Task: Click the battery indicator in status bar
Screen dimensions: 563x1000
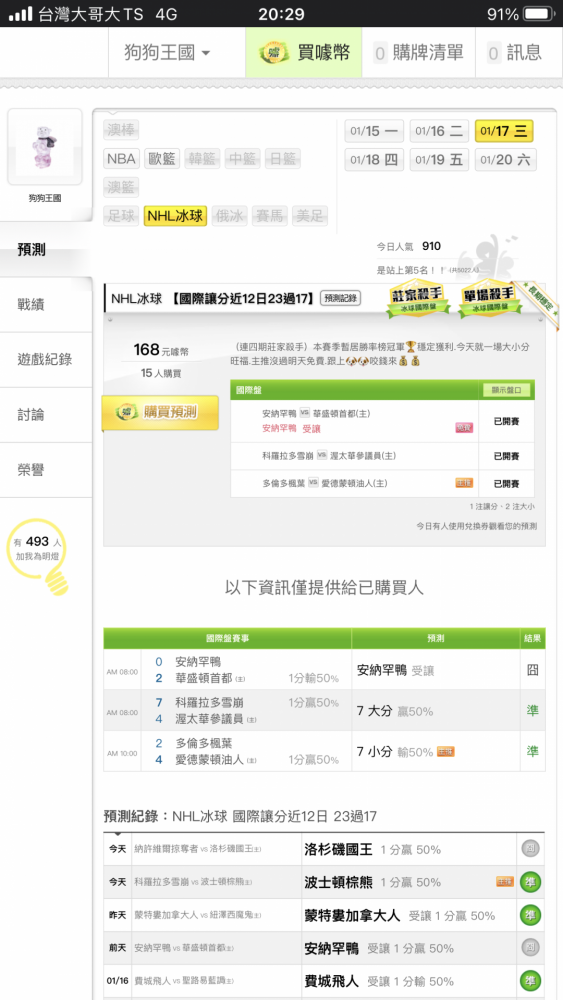Action: 539,14
